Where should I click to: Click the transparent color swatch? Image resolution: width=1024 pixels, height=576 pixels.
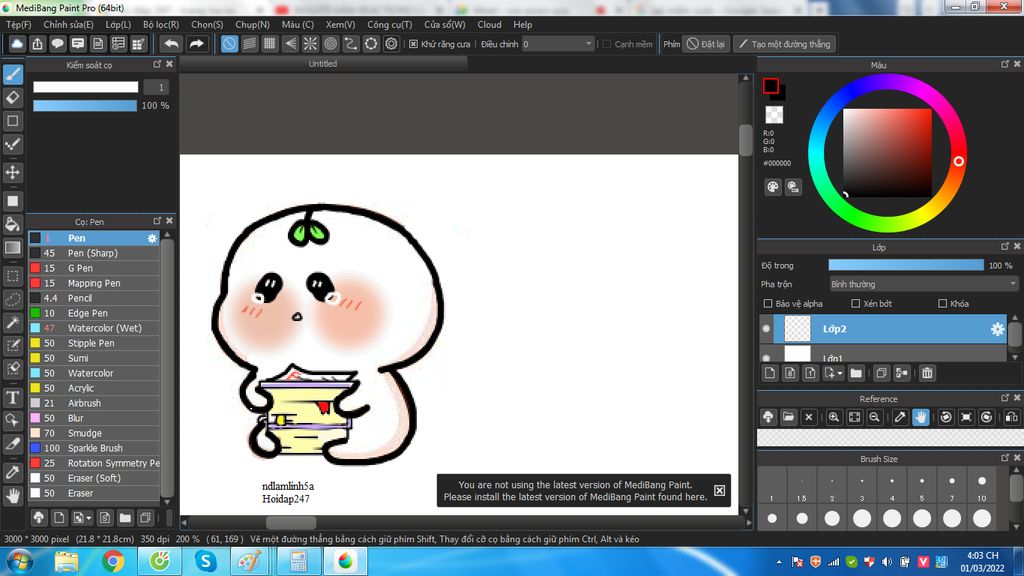774,115
